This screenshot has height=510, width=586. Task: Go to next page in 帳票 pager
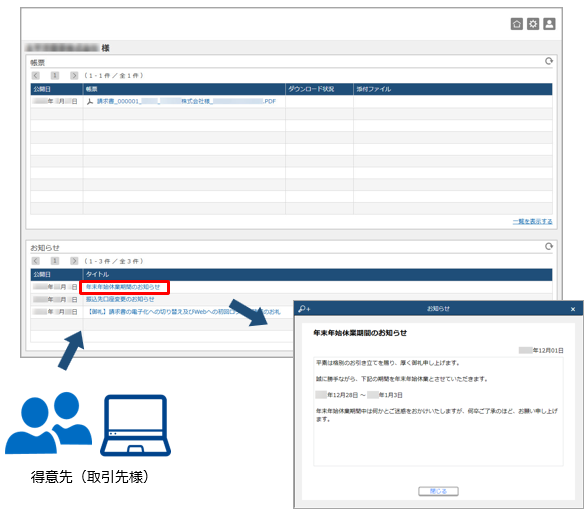point(74,75)
